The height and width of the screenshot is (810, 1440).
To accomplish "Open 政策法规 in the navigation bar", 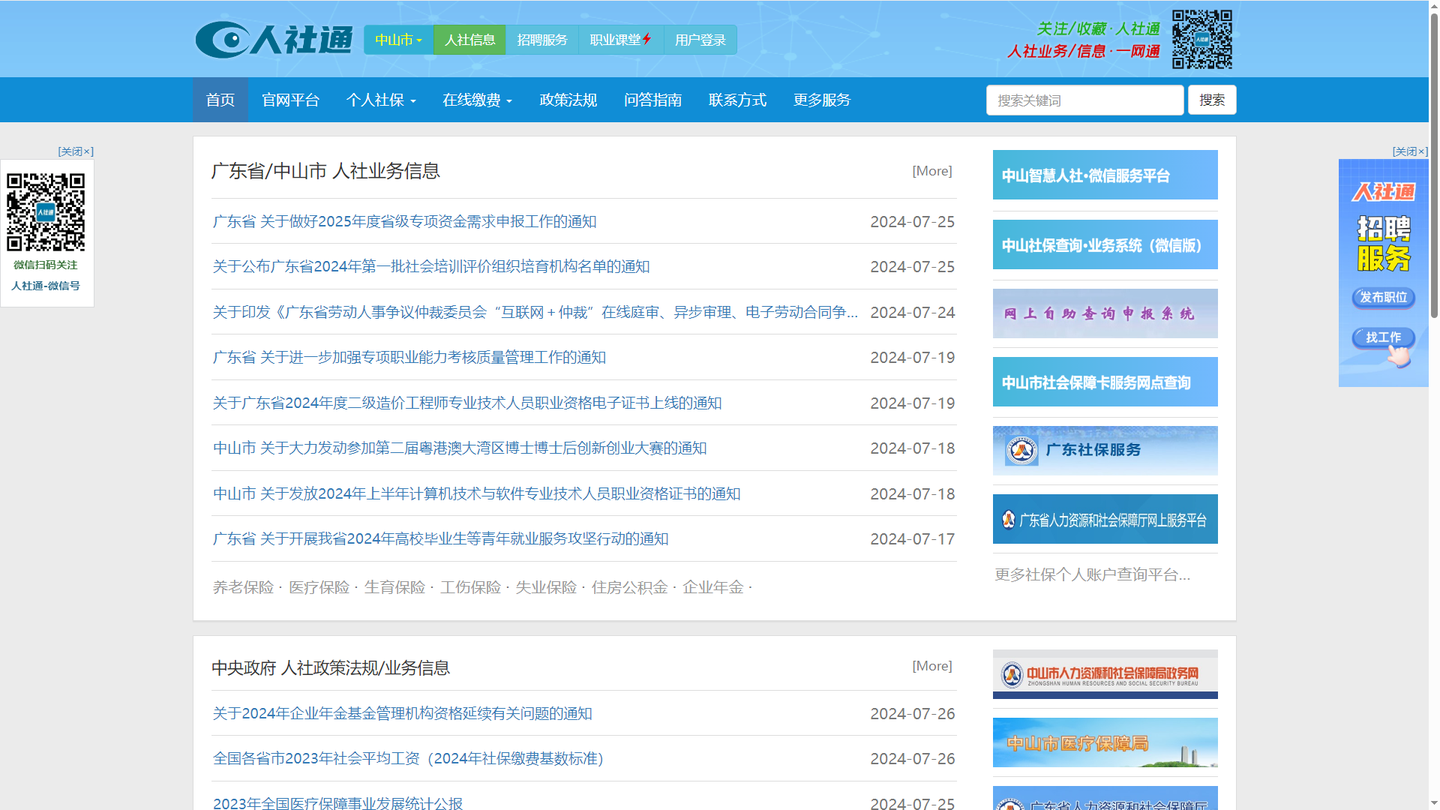I will (x=568, y=100).
